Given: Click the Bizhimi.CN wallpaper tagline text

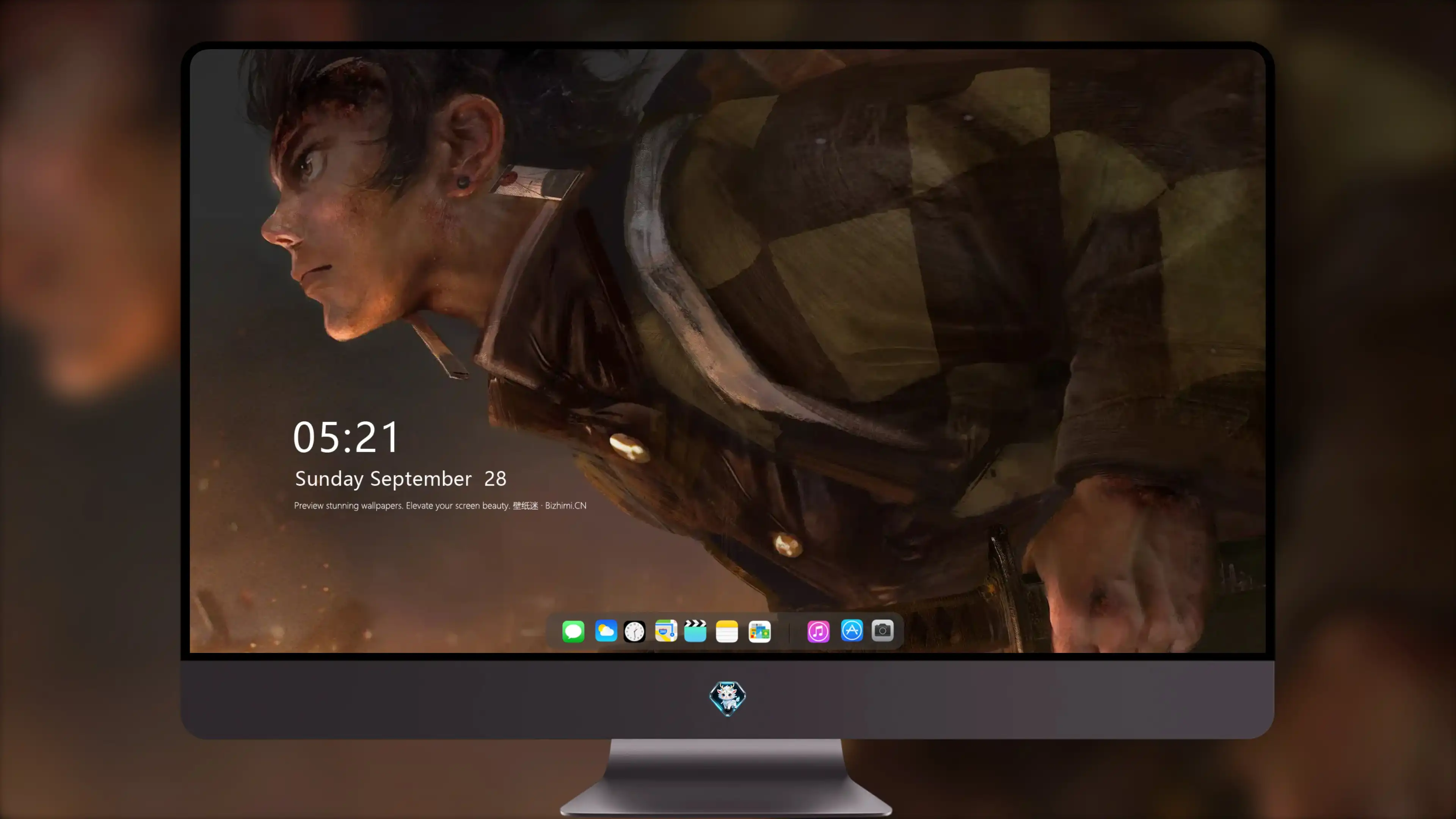Looking at the screenshot, I should tap(440, 505).
